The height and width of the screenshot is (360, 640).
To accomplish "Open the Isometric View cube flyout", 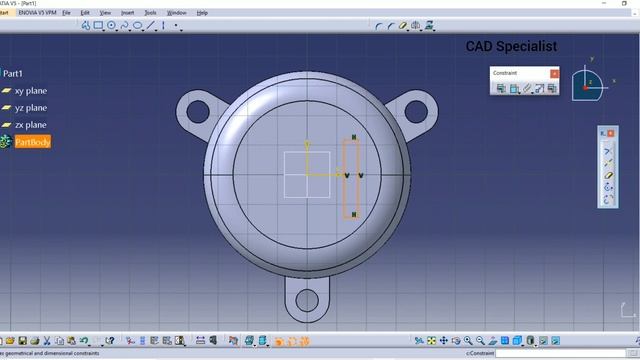I will (518, 340).
